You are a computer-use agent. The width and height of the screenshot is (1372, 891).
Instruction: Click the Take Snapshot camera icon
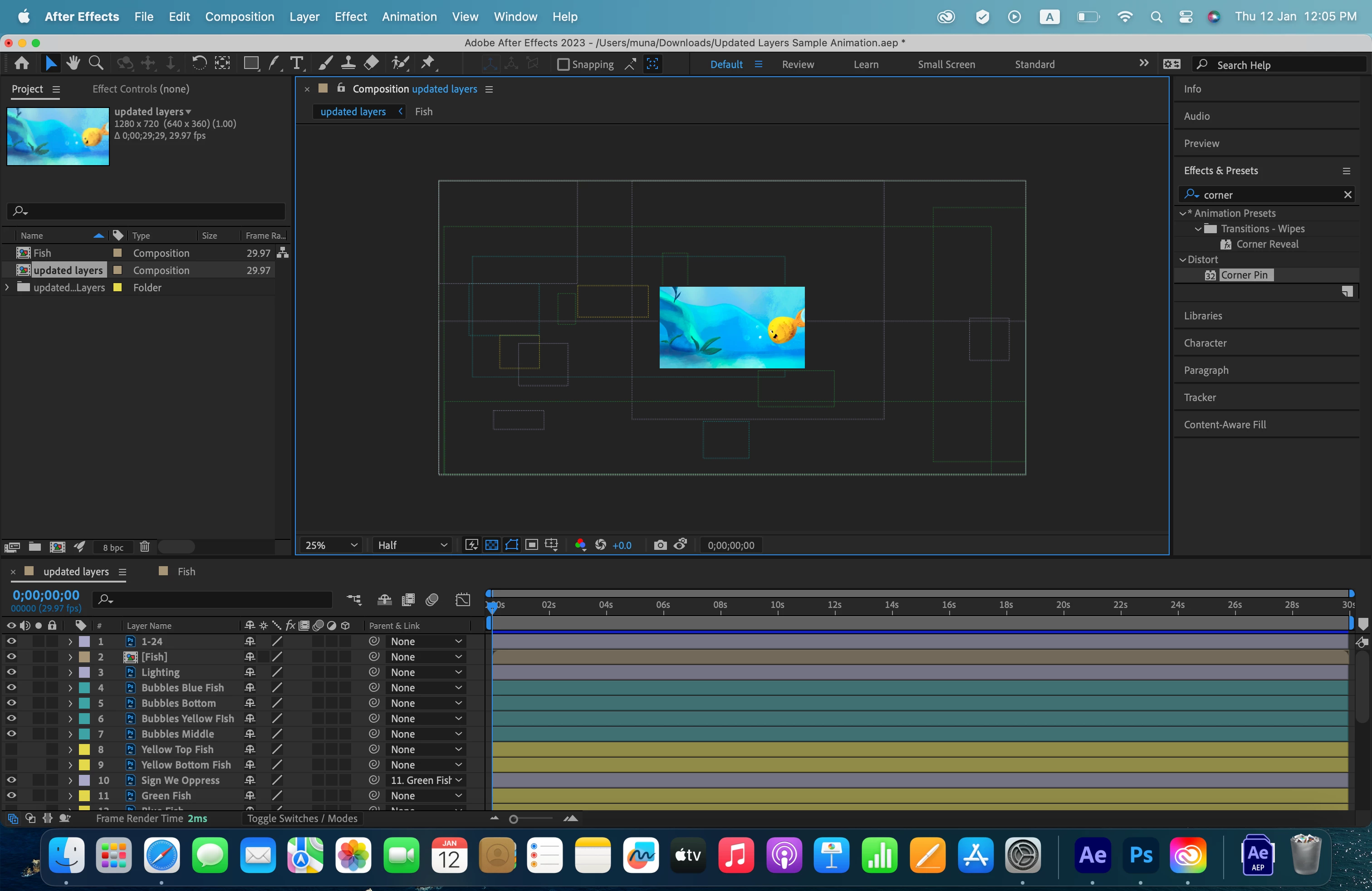click(660, 545)
